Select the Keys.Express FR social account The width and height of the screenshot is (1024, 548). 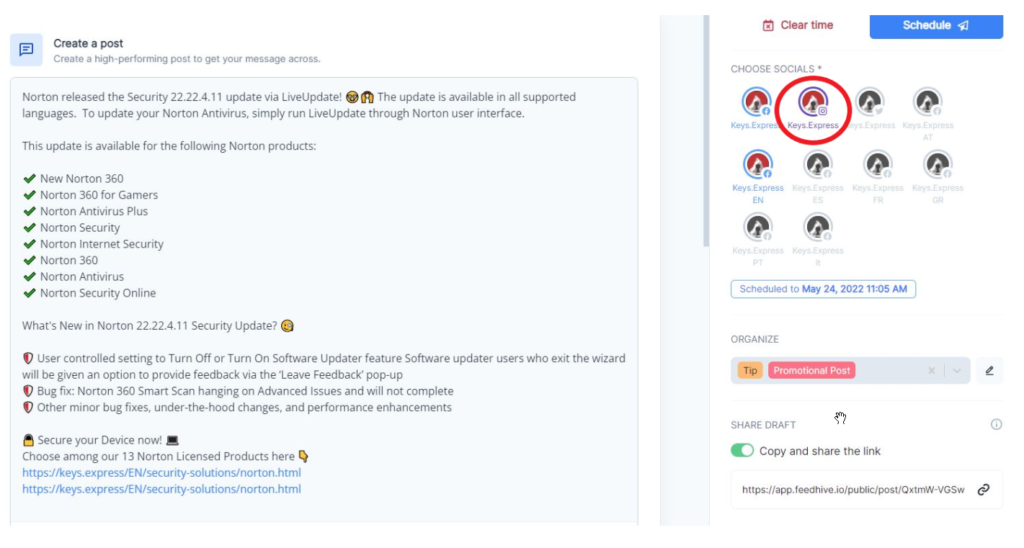point(877,165)
